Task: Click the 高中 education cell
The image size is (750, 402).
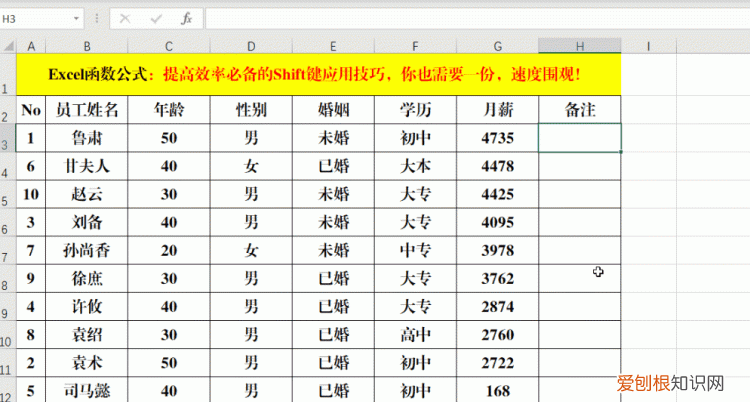Action: pyautogui.click(x=415, y=335)
